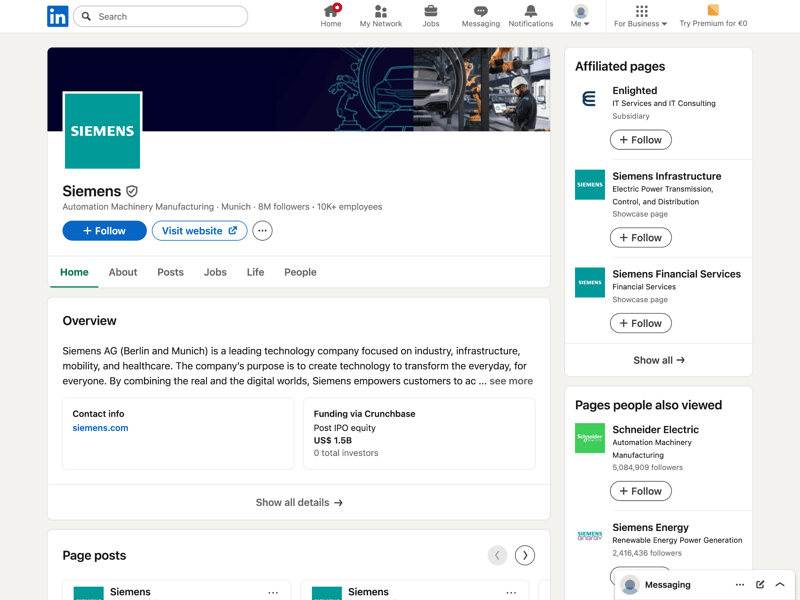Click the compose new message icon
800x600 pixels.
tap(760, 585)
